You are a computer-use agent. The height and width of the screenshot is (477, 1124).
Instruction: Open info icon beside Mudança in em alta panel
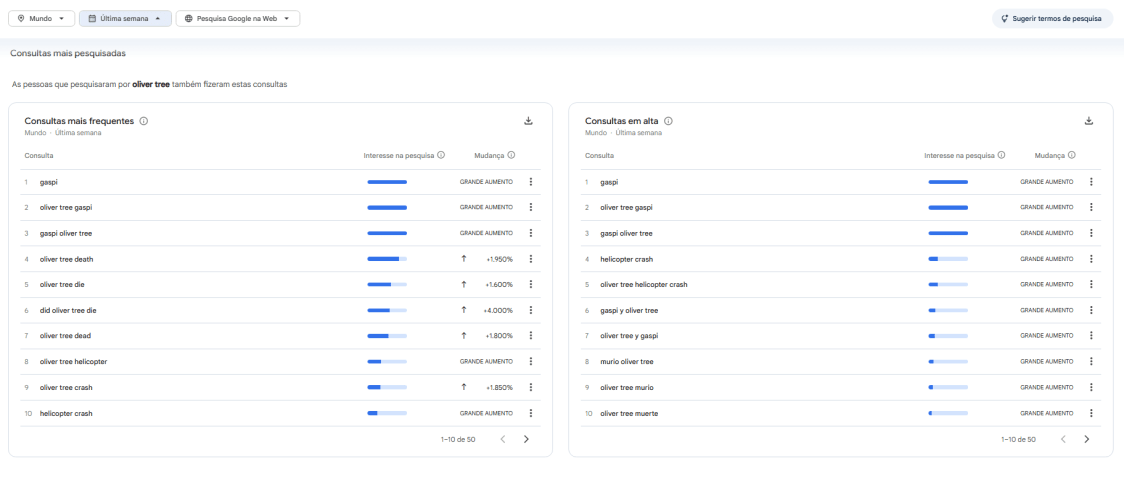click(1072, 155)
